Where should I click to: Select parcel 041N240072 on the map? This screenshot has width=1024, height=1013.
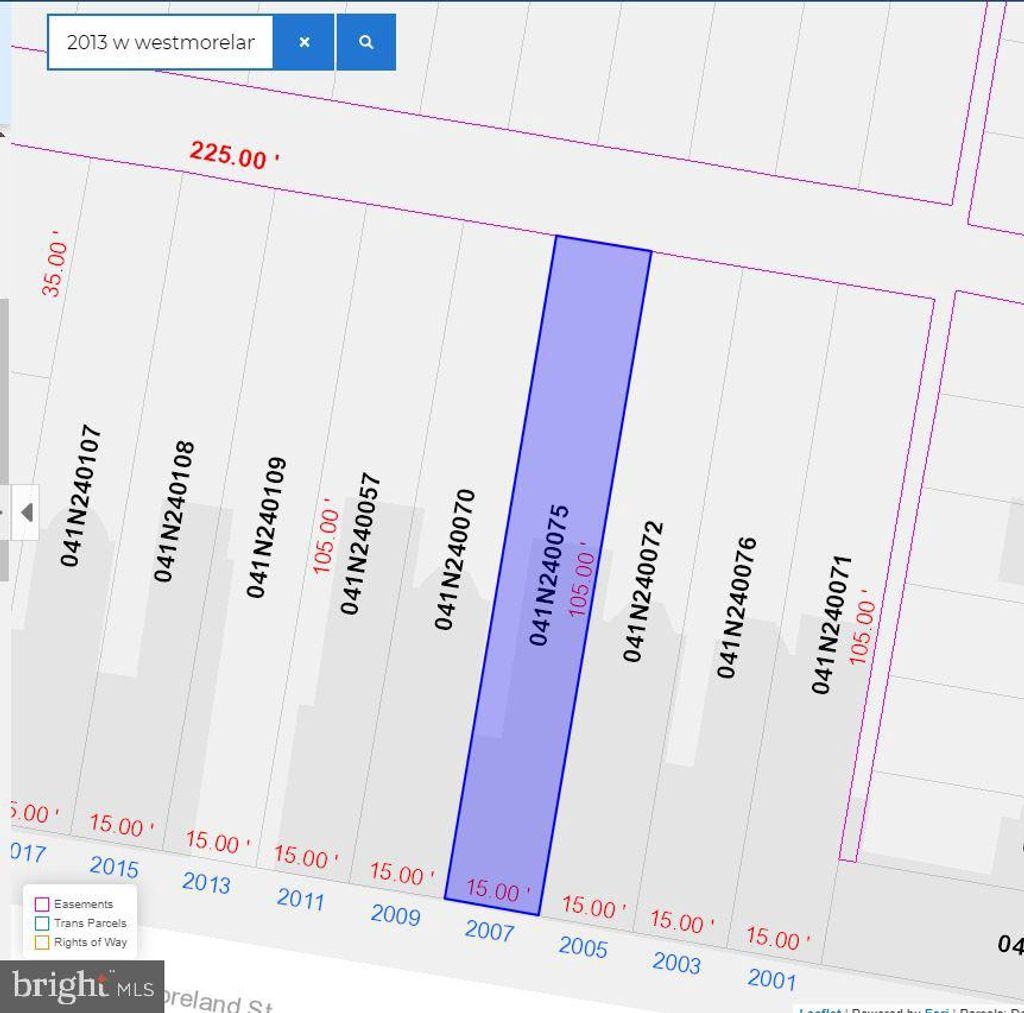click(643, 591)
